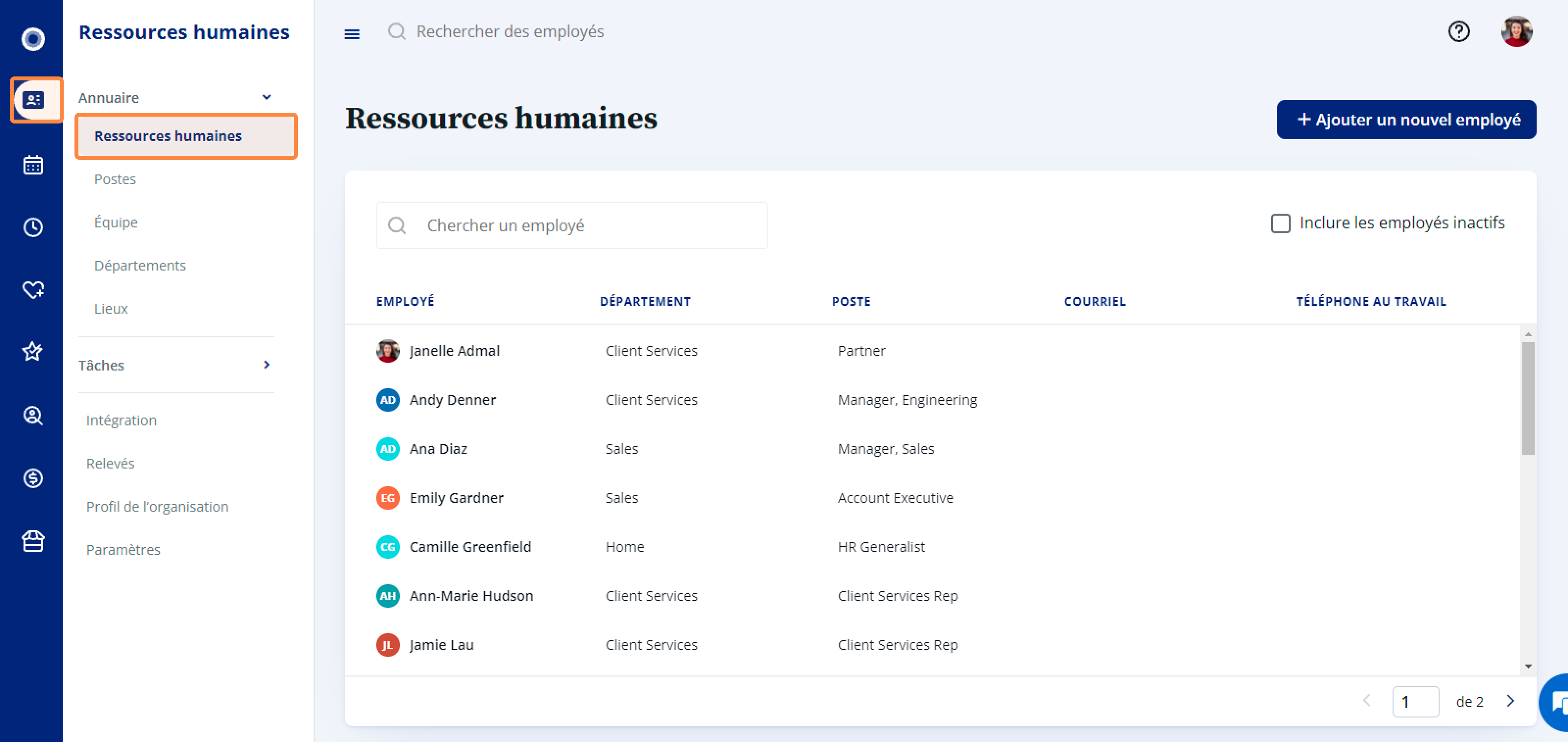
Task: Open the dollar payroll icon
Action: pos(33,478)
